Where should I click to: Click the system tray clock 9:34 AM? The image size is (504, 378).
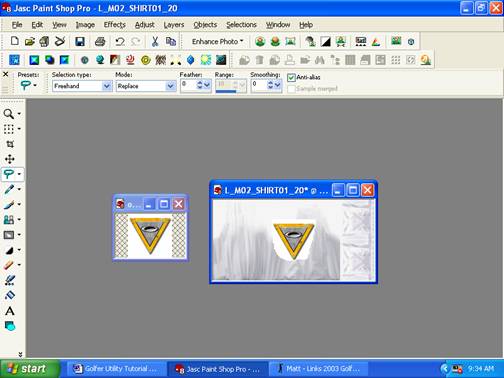click(481, 369)
